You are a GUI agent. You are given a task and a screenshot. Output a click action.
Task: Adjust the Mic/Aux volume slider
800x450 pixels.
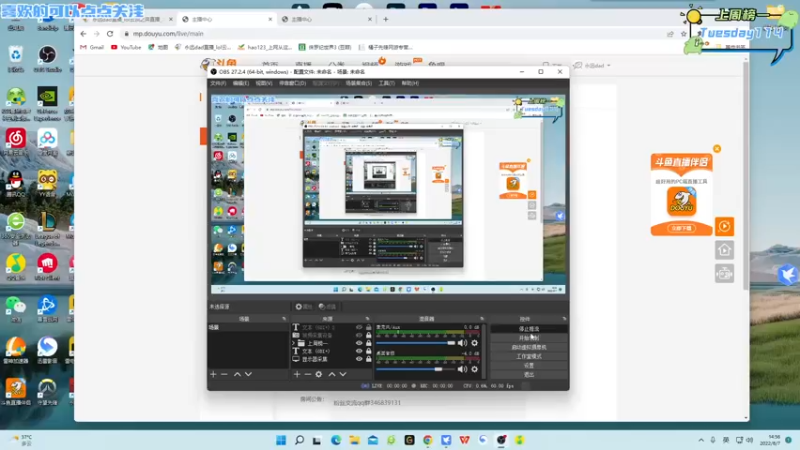pos(416,343)
